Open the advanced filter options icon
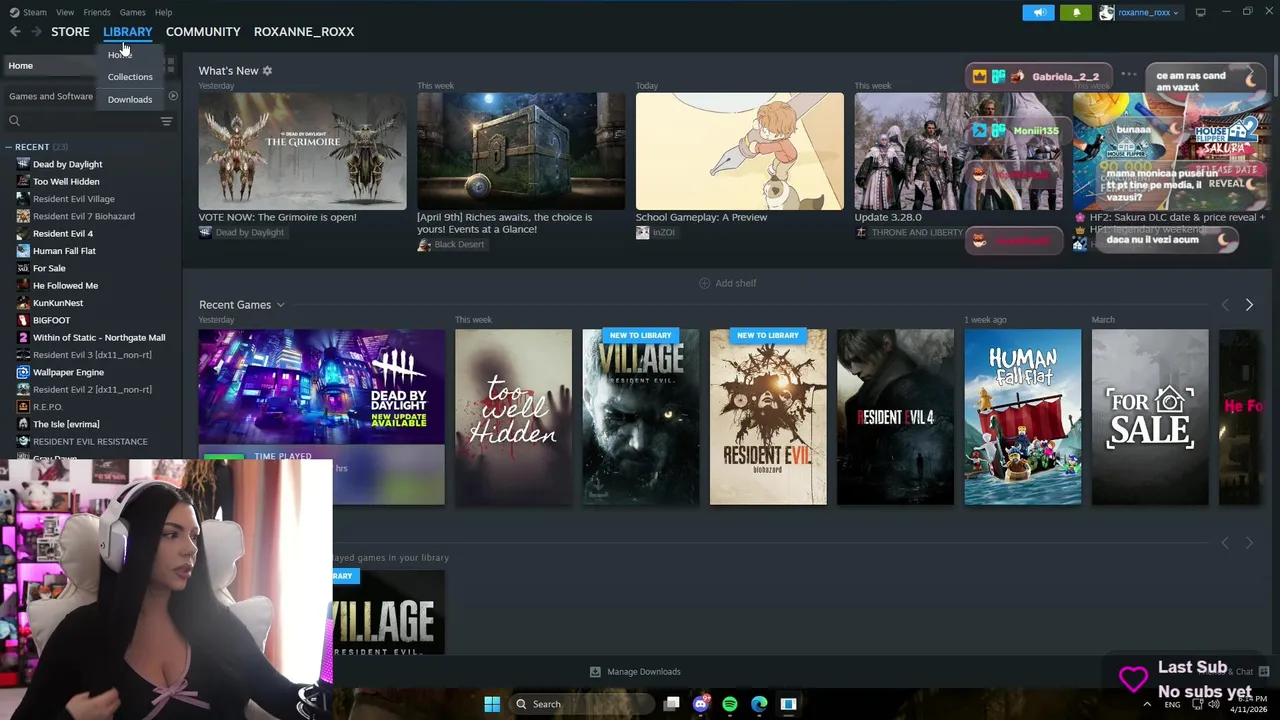 tap(166, 121)
